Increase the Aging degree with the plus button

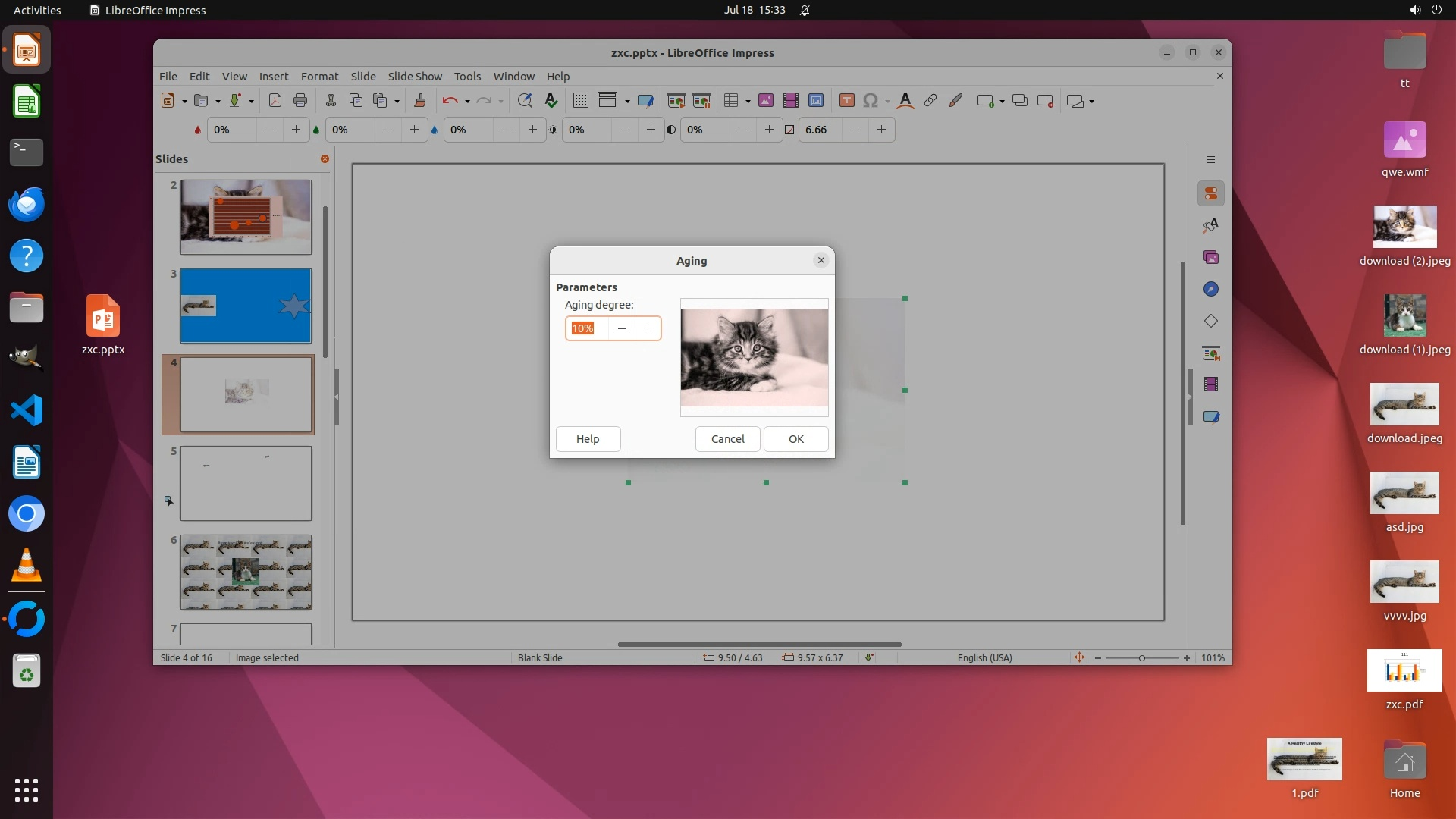pos(648,328)
